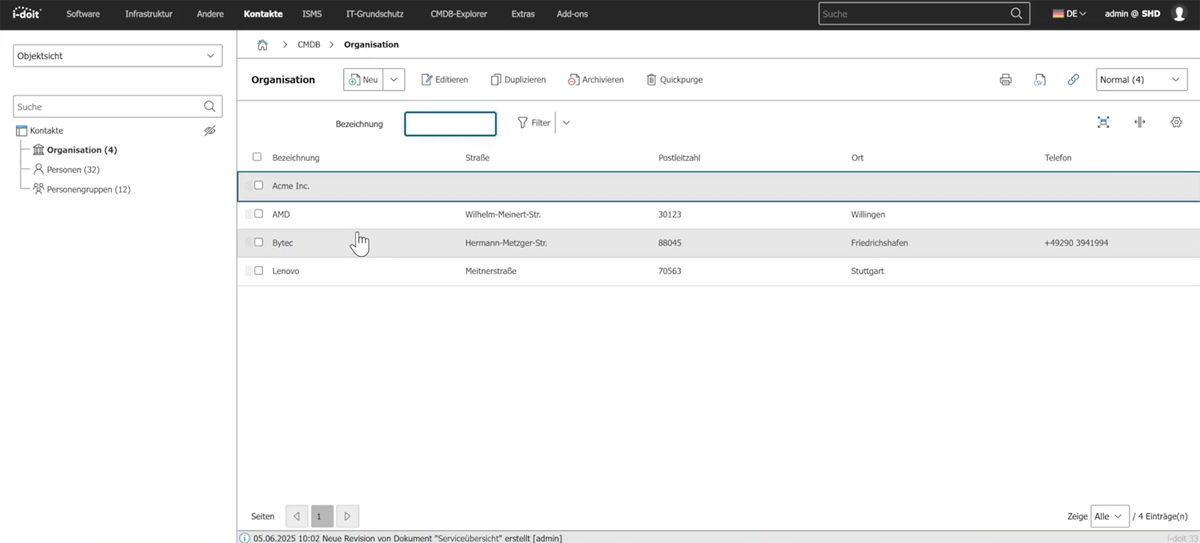Screen dimensions: 1200x543
Task: Click the Kontakte tree root icon
Action: [22, 131]
